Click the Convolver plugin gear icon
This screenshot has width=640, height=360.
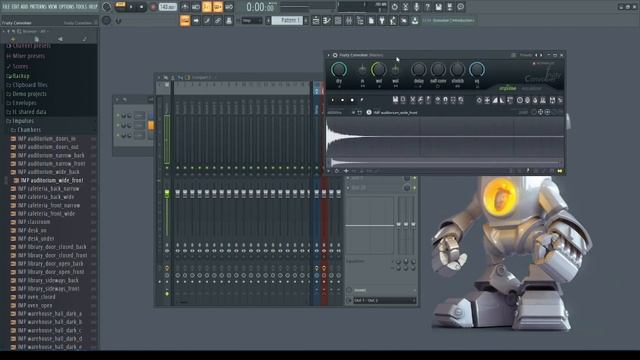coord(335,55)
